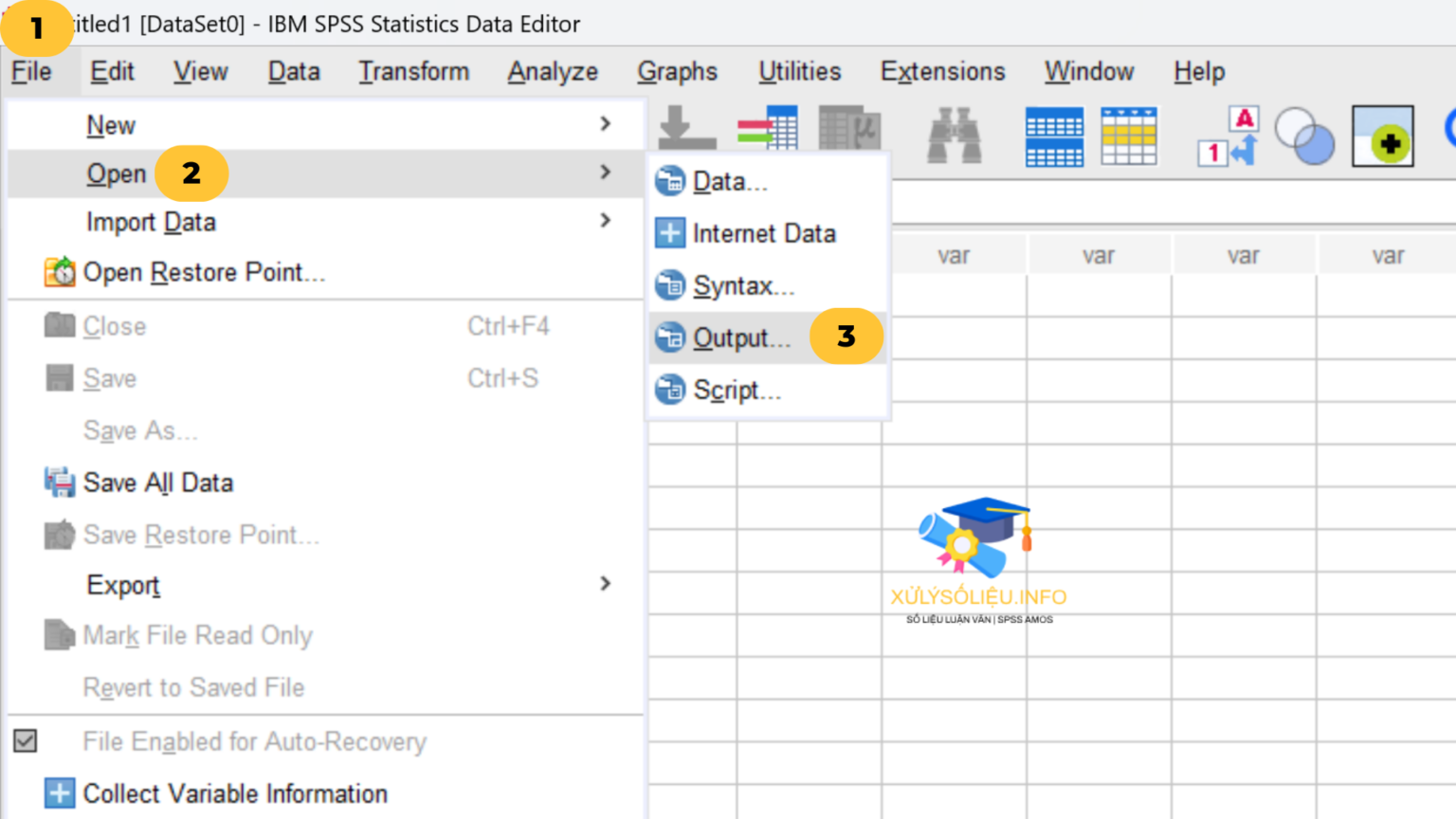Open the Graphs menu
The image size is (1456, 819).
click(677, 72)
